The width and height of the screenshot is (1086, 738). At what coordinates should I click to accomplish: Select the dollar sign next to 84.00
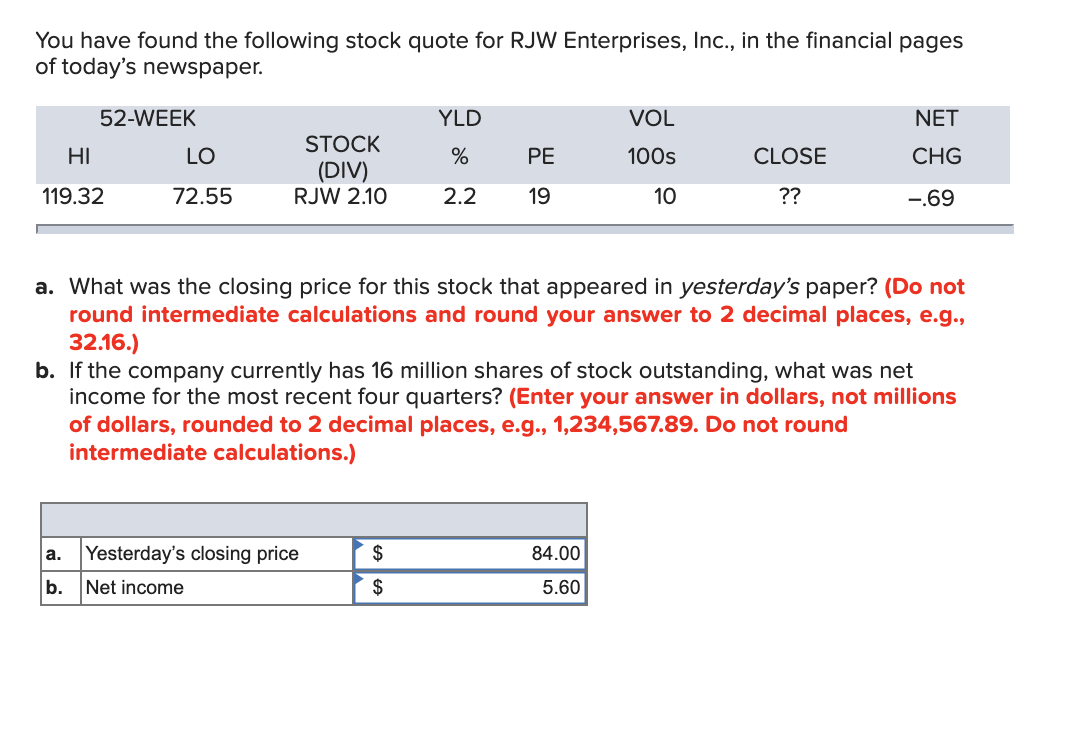click(x=378, y=554)
